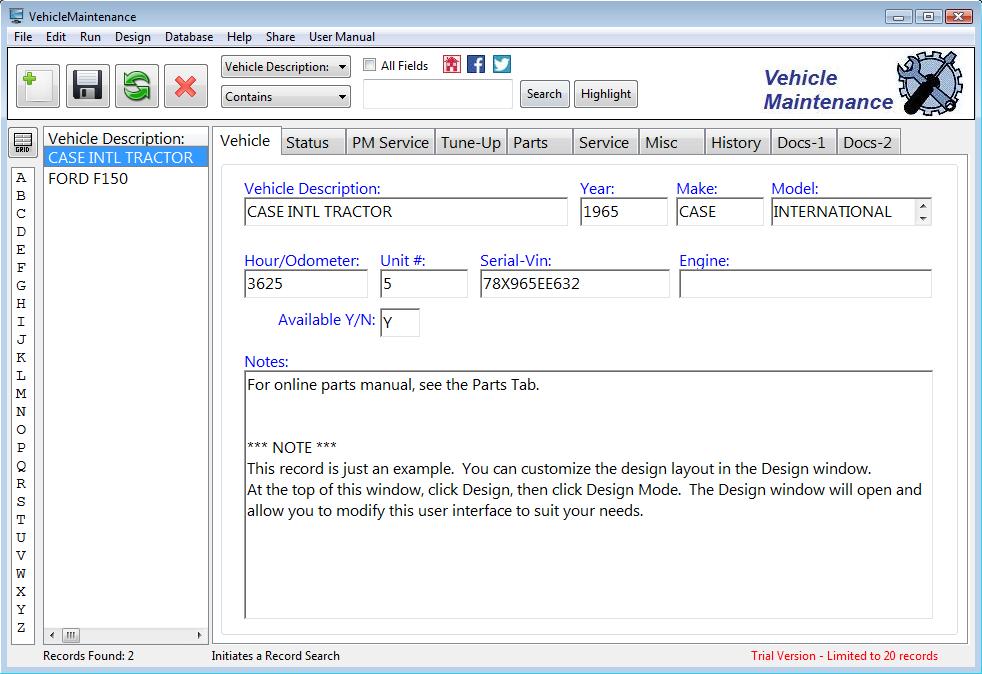
Task: Switch to the Status tab
Action: tap(313, 142)
